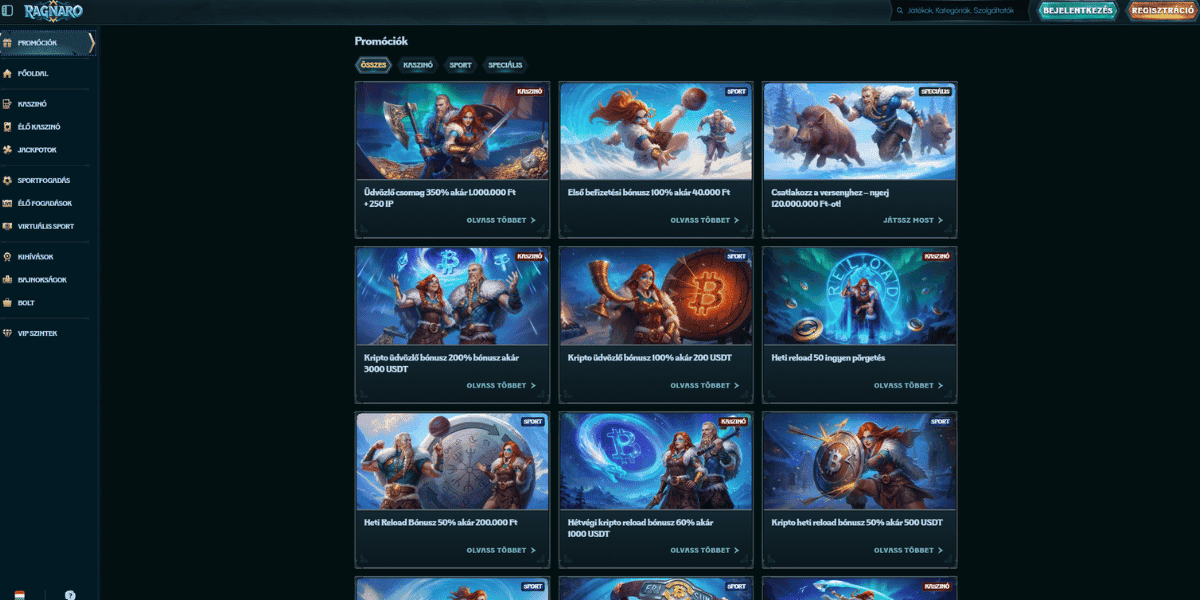The width and height of the screenshot is (1200, 600).
Task: Click Olvass többet on Heti Reload Bónusz 50% card
Action: 501,550
